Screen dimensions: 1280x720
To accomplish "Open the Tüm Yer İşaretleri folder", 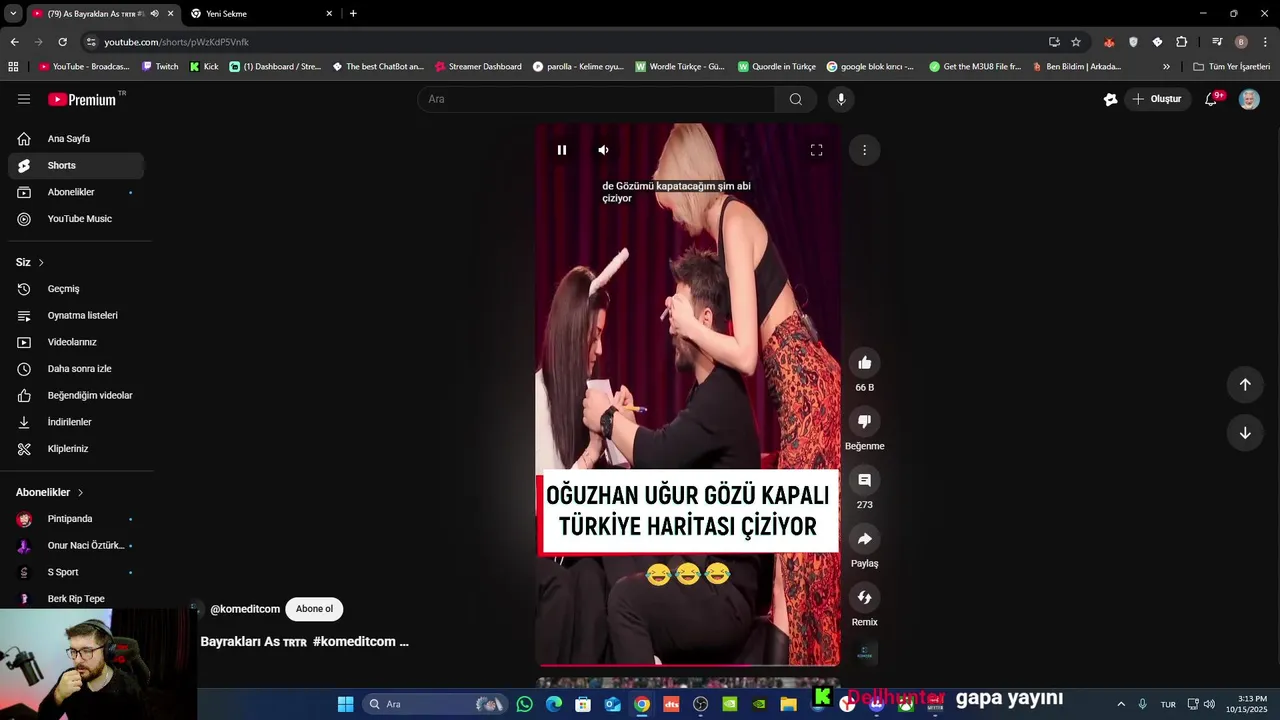I will click(x=1231, y=67).
